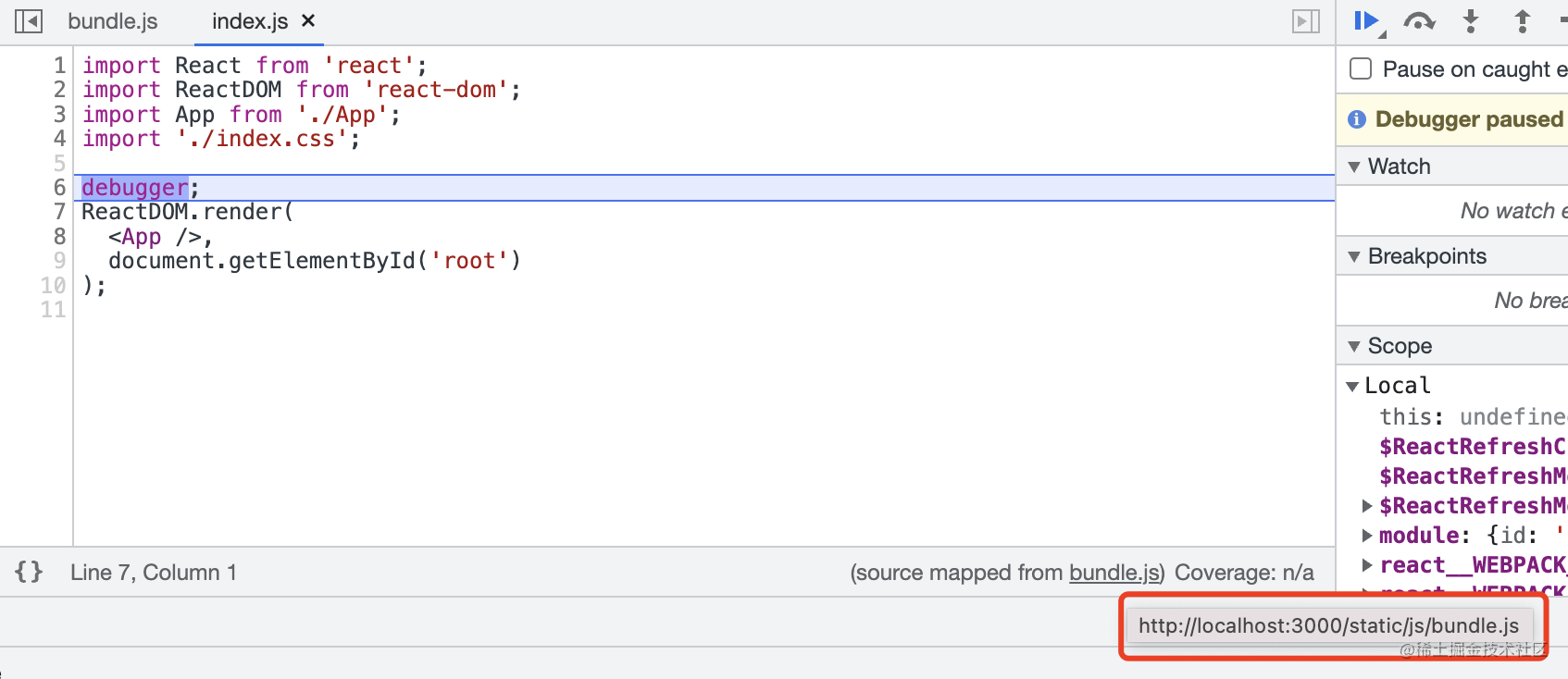Viewport: 1568px width, 679px height.
Task: Switch to the bundle.js tab
Action: pos(113,21)
